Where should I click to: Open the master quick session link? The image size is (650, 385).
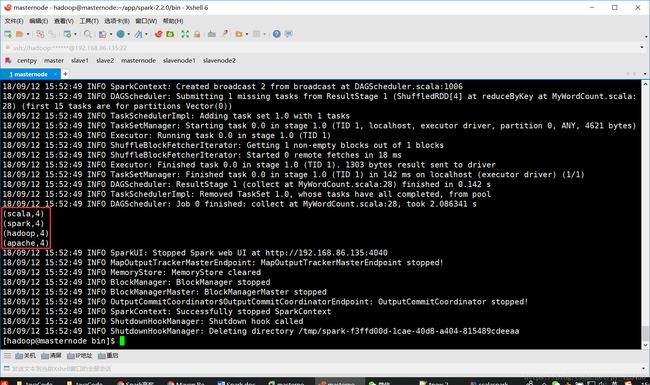[x=54, y=61]
